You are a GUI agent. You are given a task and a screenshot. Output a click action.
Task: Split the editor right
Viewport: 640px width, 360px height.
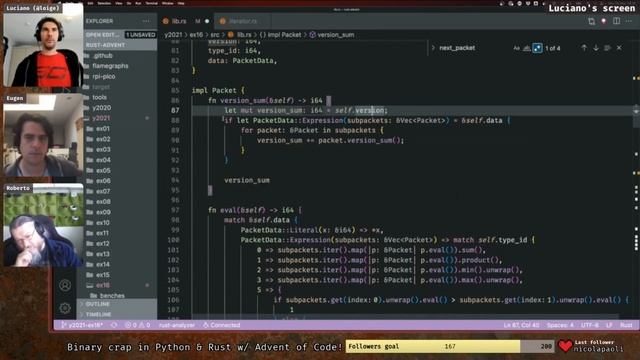pyautogui.click(x=616, y=21)
